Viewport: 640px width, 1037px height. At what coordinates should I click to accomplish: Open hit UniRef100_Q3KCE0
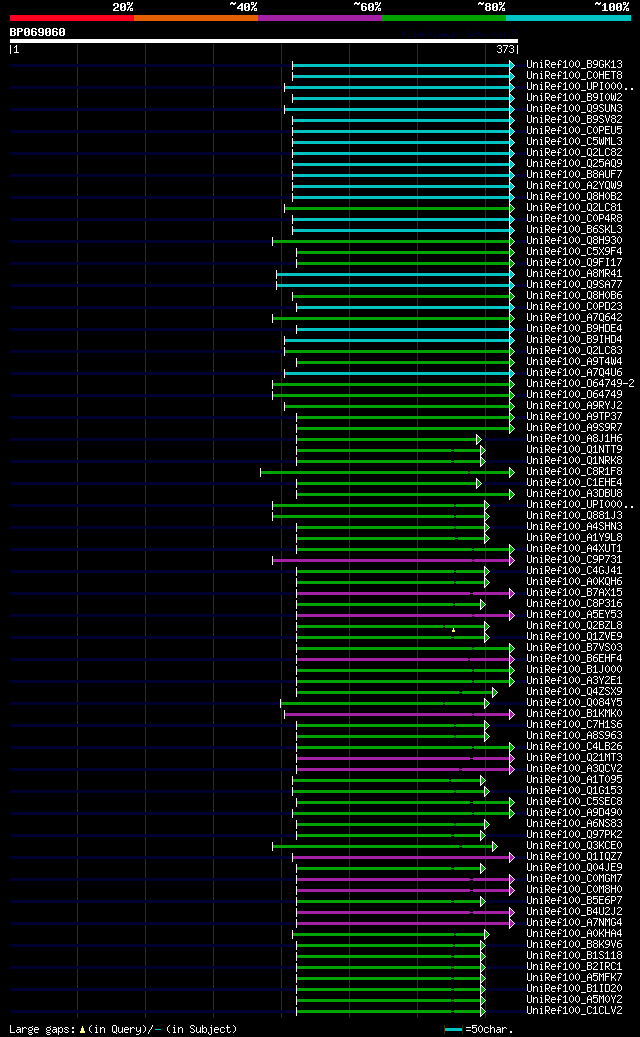click(575, 845)
